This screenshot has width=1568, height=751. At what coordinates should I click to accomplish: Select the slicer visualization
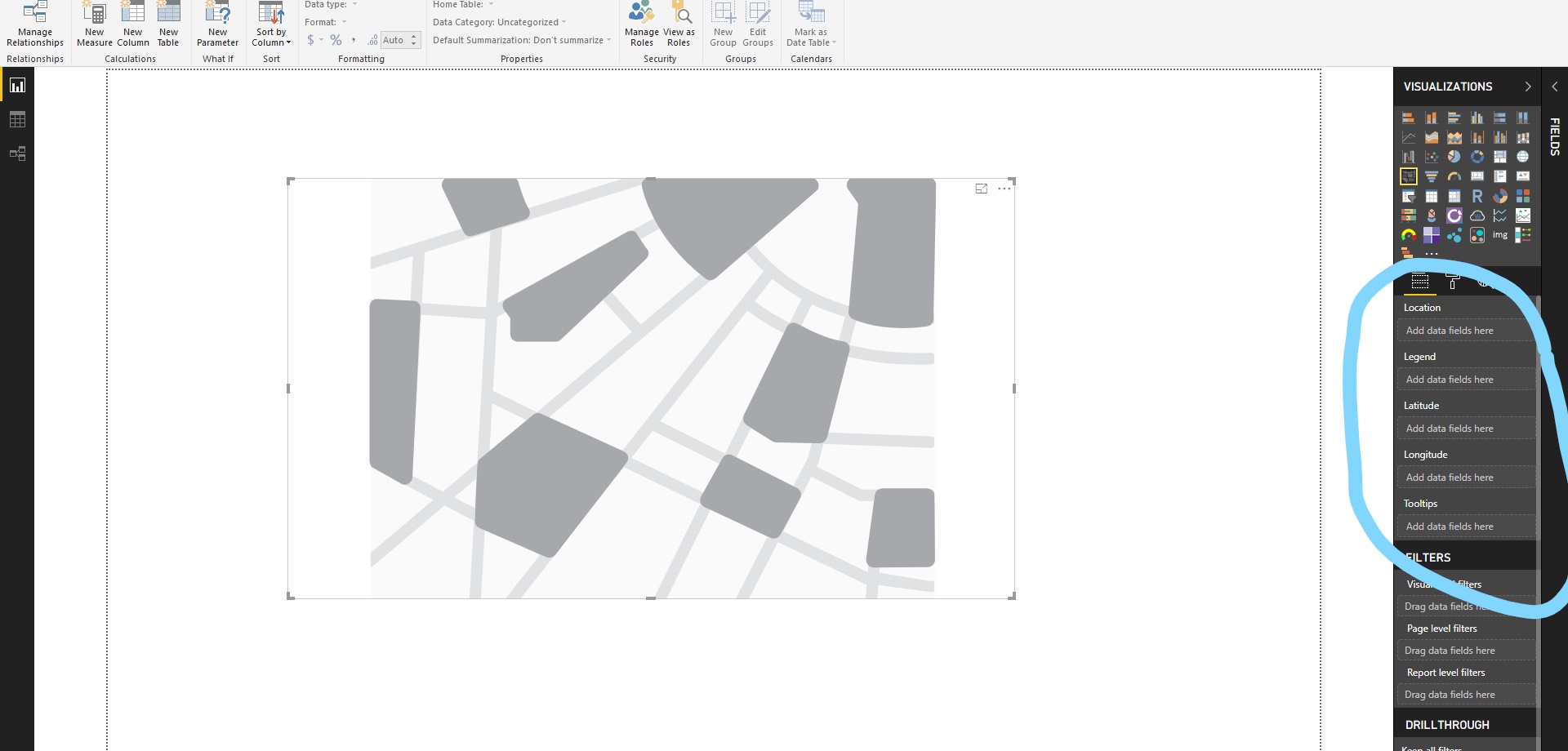1409,196
